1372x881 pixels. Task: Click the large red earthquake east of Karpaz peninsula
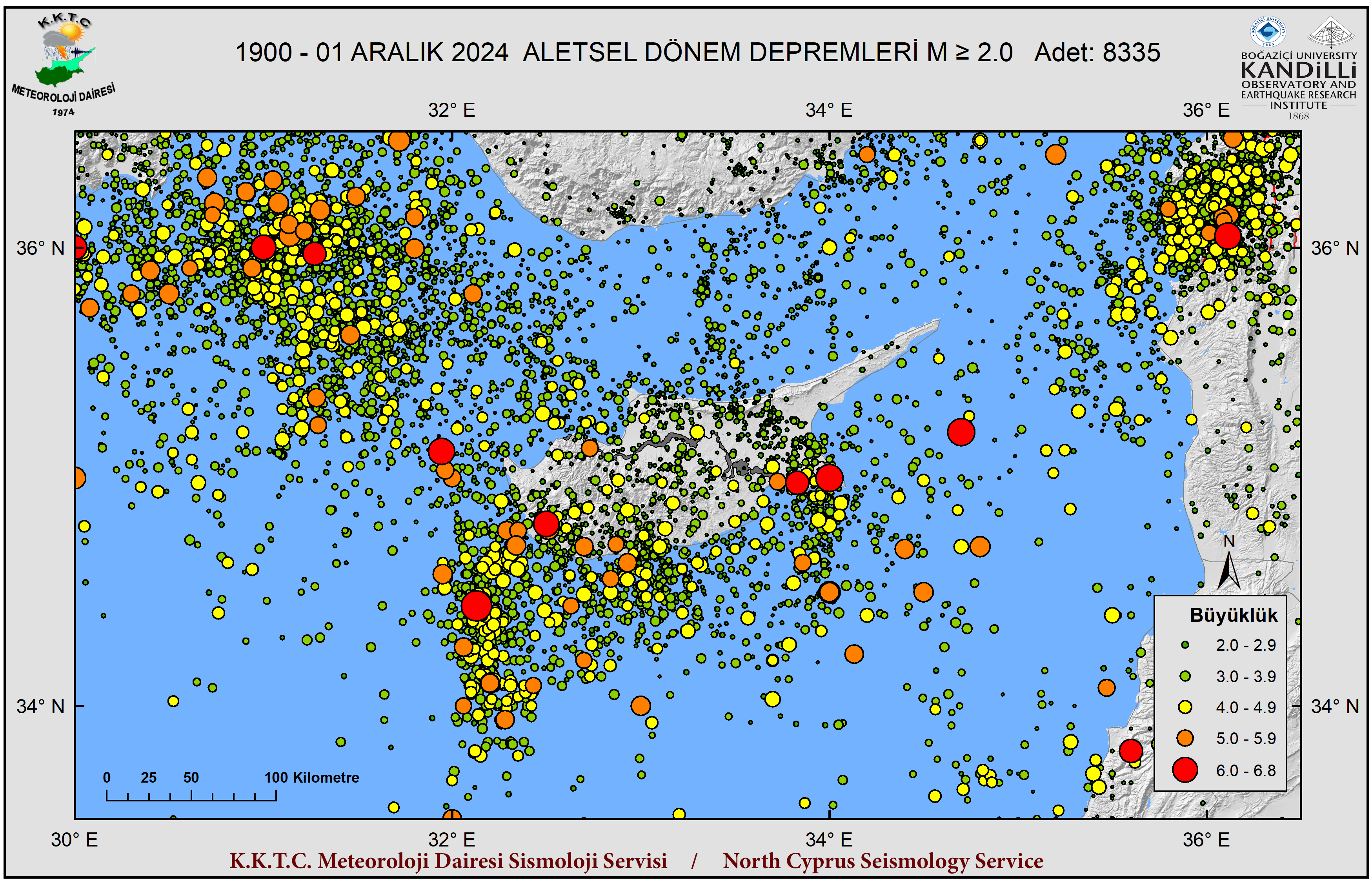[961, 432]
